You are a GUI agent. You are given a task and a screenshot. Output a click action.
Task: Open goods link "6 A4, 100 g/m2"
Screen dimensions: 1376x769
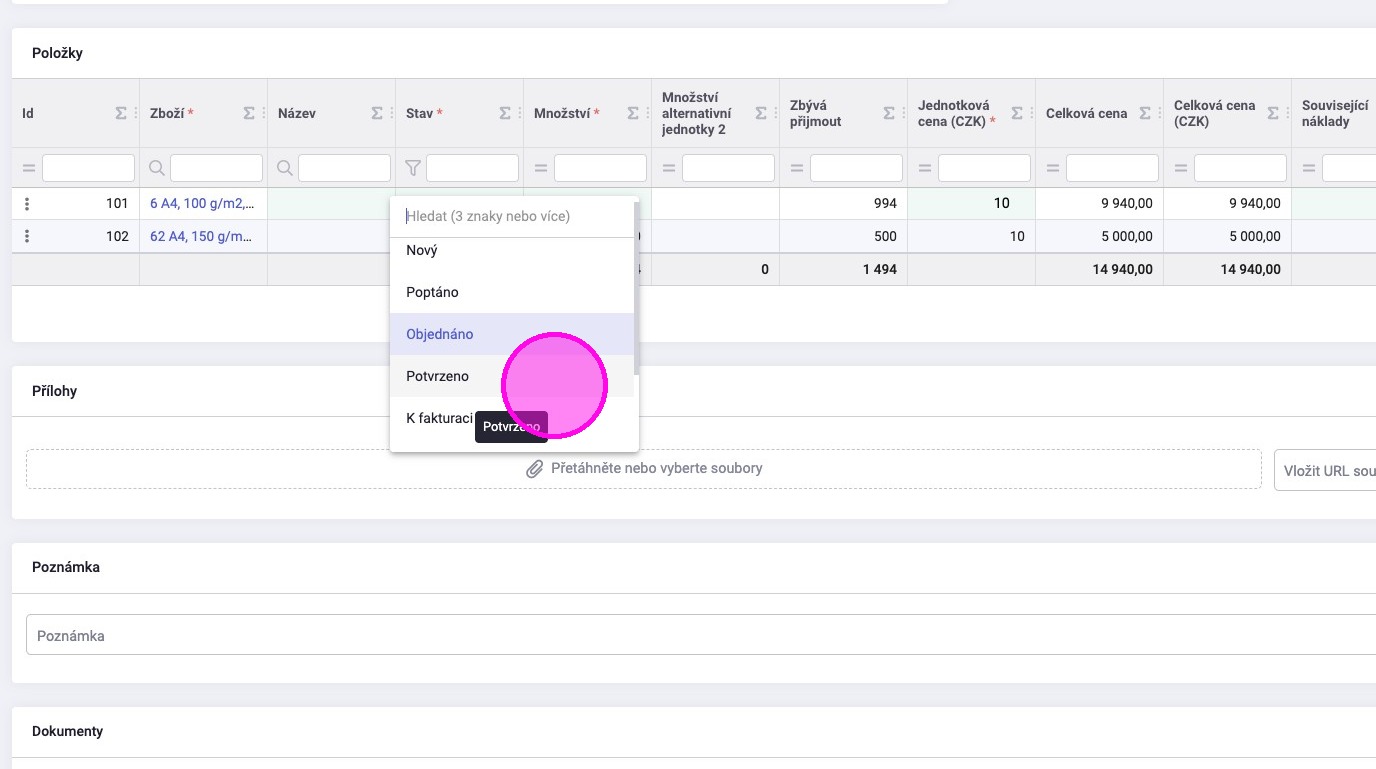point(201,204)
